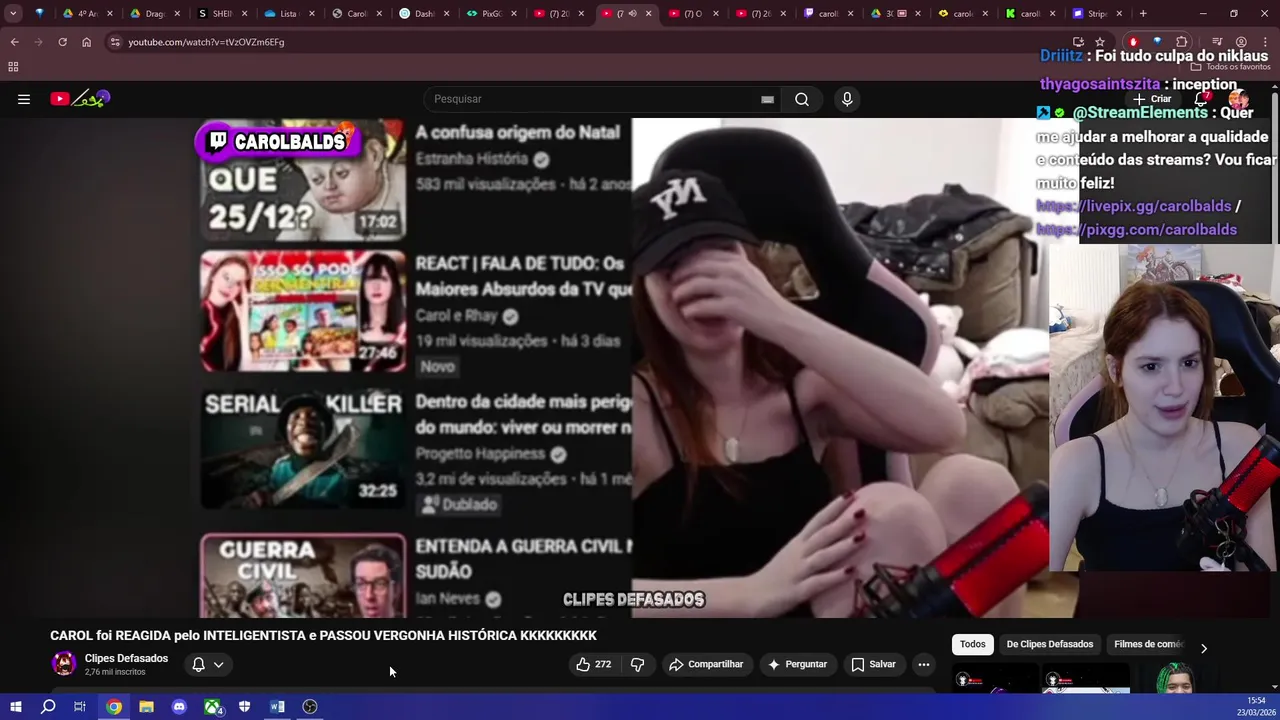Save video with Salvar button
The width and height of the screenshot is (1280, 720).
coord(873,664)
